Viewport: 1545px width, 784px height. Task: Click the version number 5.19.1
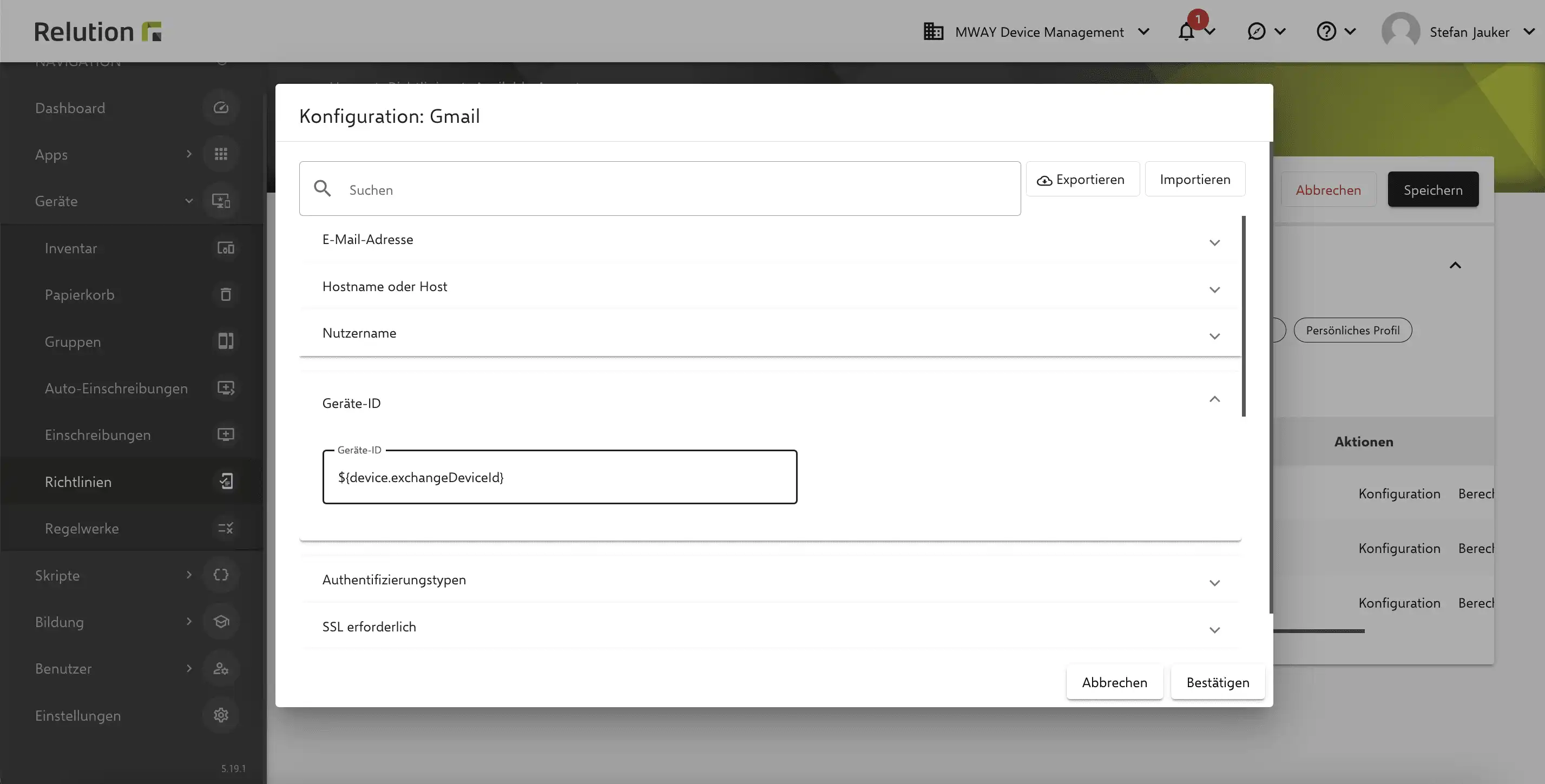pos(233,768)
